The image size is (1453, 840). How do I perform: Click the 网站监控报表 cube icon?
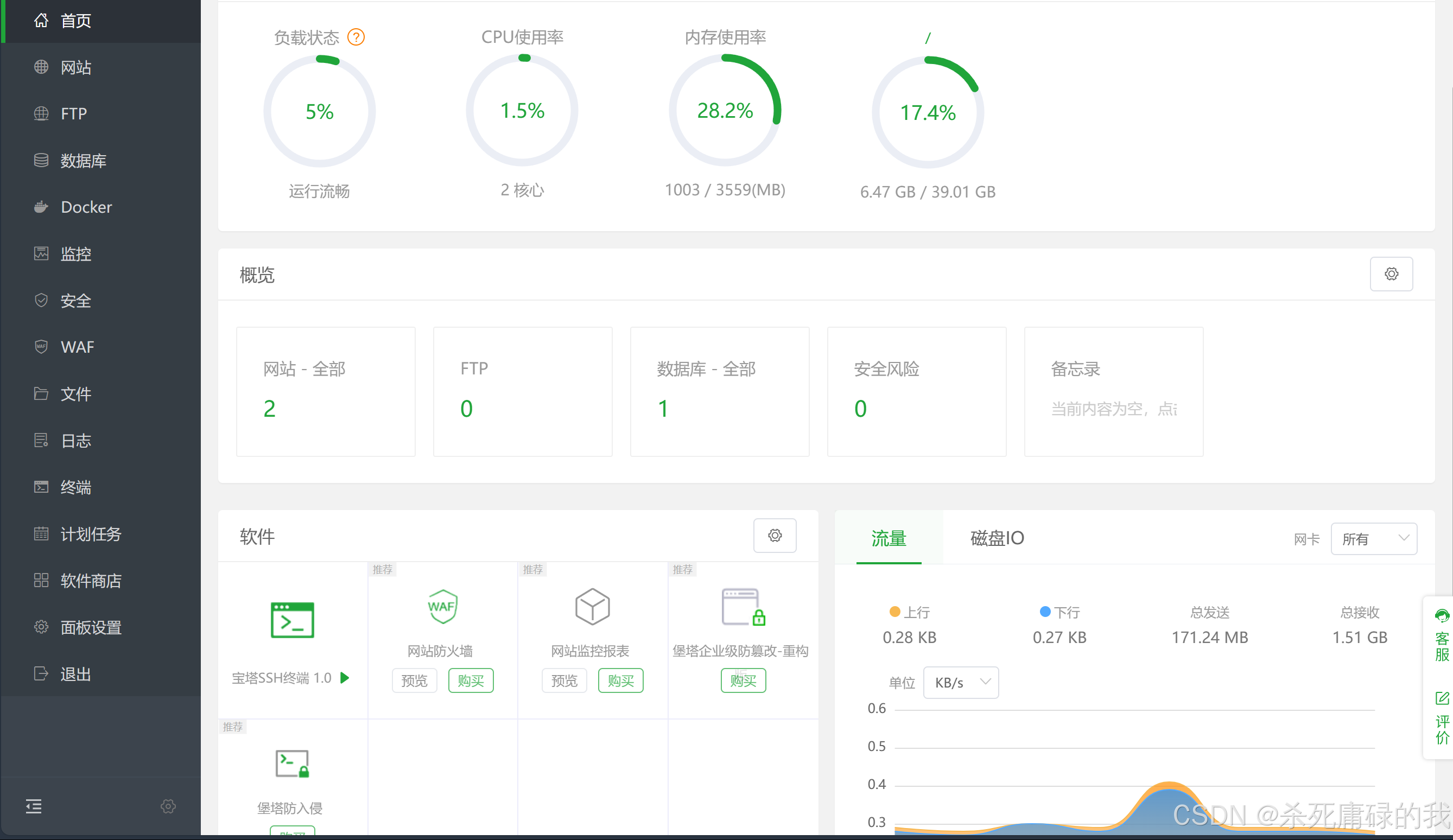(592, 606)
